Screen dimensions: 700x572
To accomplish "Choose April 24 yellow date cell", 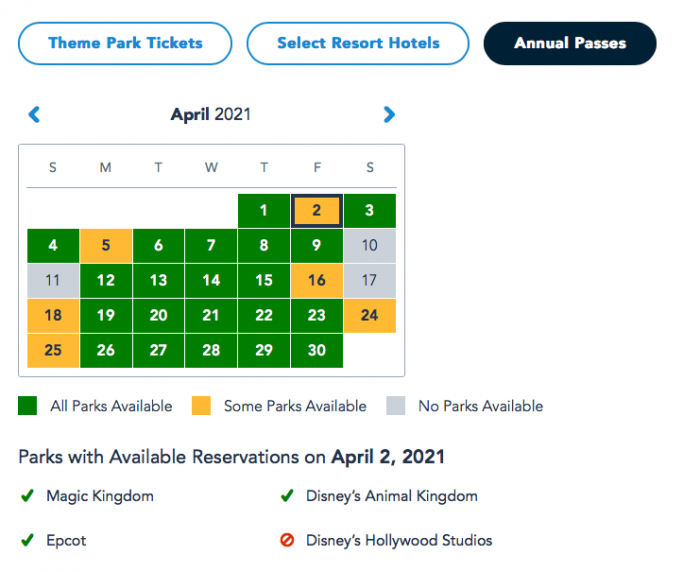I will (369, 316).
